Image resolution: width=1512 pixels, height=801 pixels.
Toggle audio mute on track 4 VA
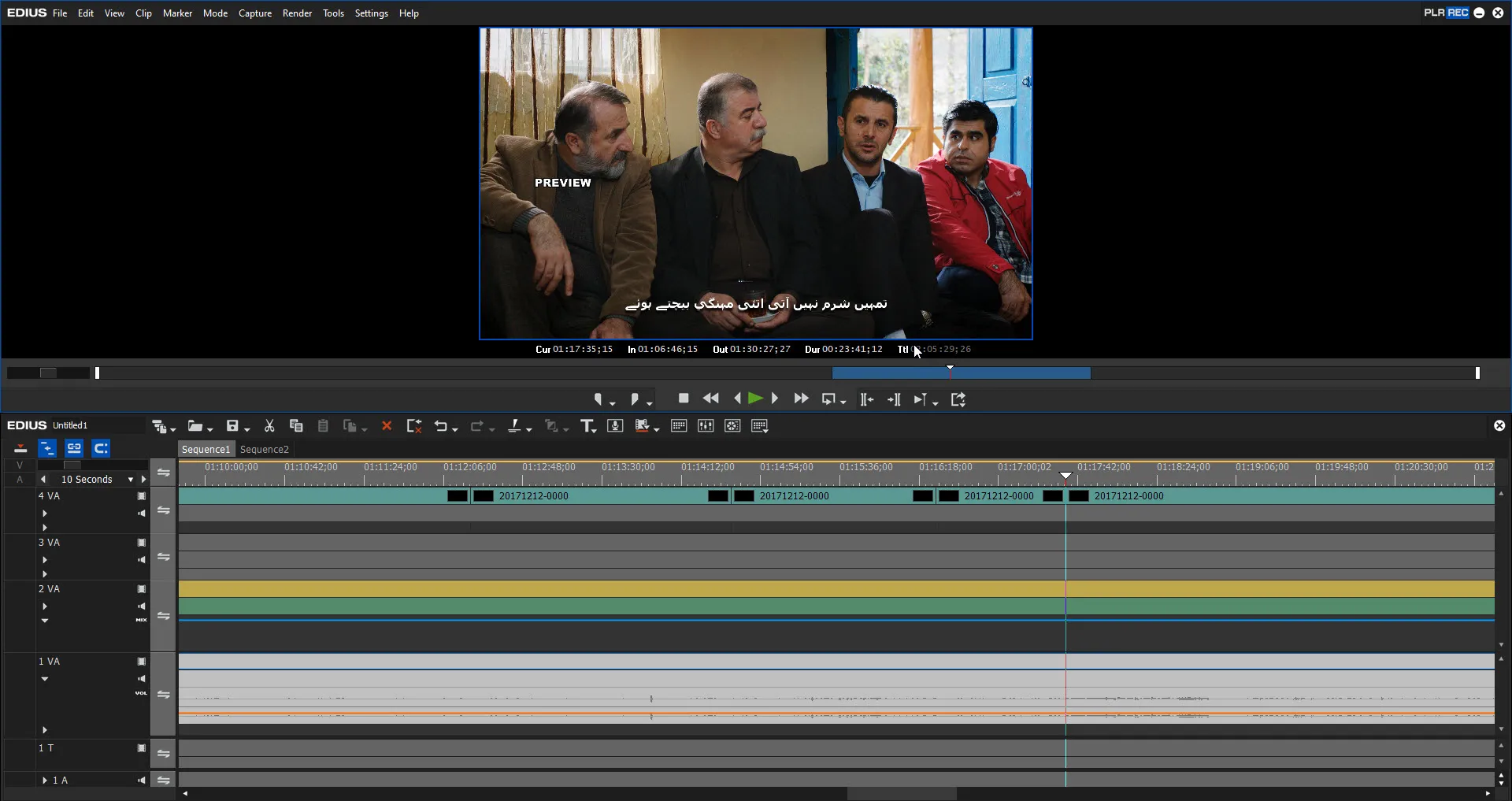[x=142, y=514]
